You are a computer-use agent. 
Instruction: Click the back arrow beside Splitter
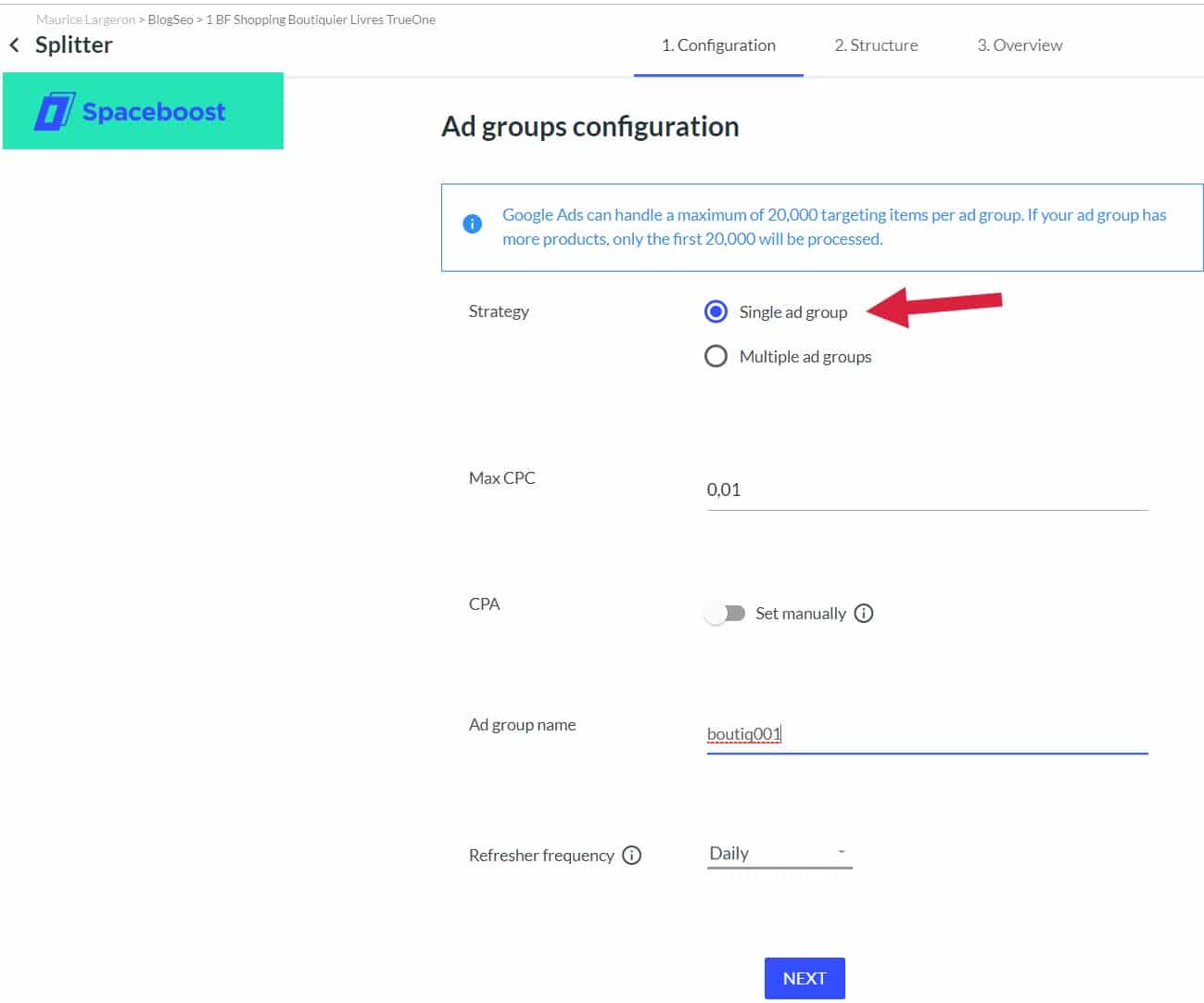14,44
